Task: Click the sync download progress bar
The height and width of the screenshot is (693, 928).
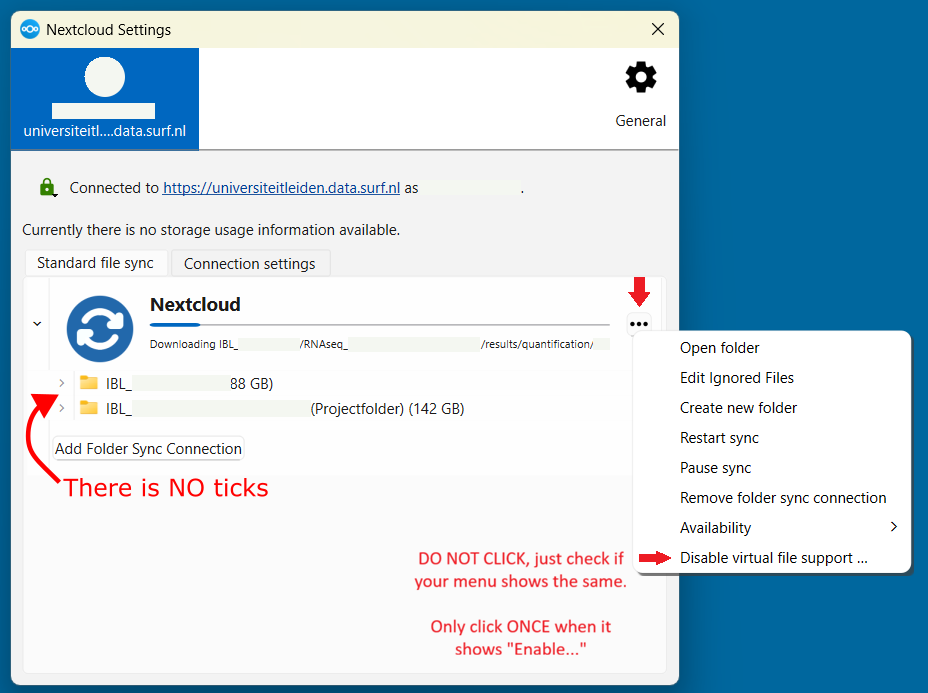Action: [x=379, y=324]
